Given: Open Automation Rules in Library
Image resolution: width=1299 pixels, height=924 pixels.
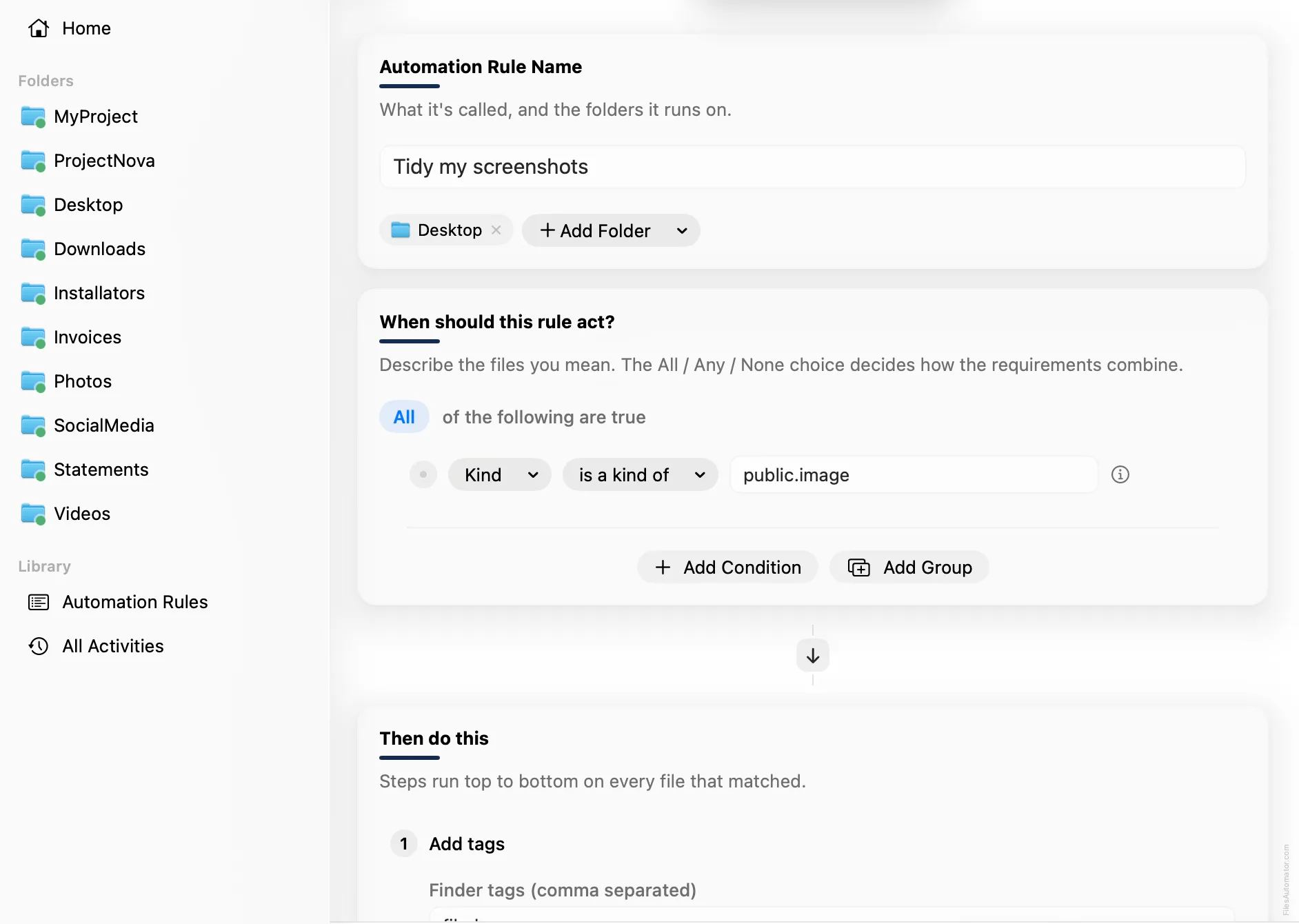Looking at the screenshot, I should pos(135,602).
